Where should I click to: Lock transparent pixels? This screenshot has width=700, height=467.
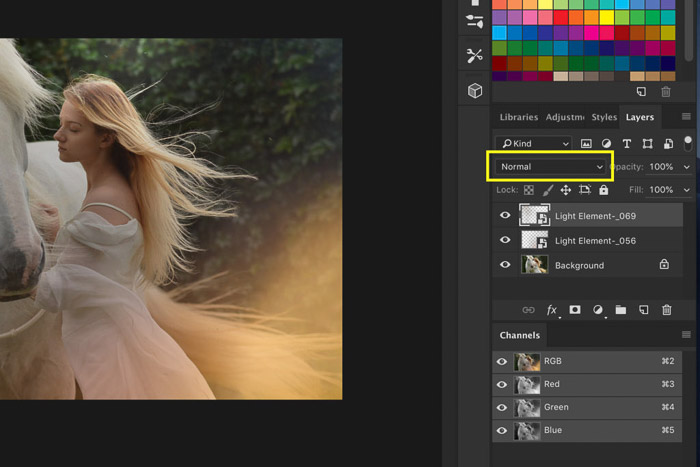[x=529, y=190]
